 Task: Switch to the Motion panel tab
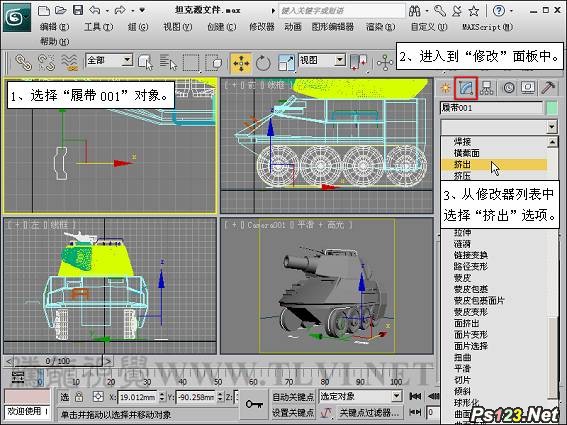508,88
